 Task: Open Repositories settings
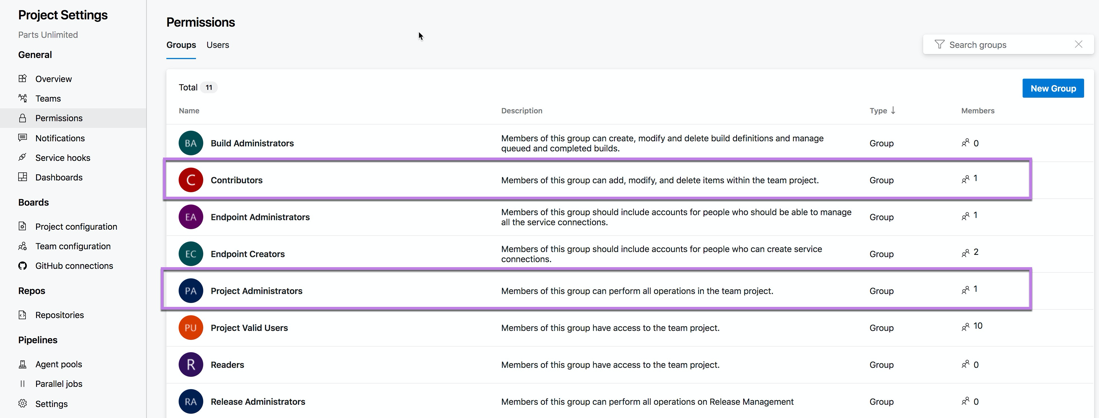(59, 315)
